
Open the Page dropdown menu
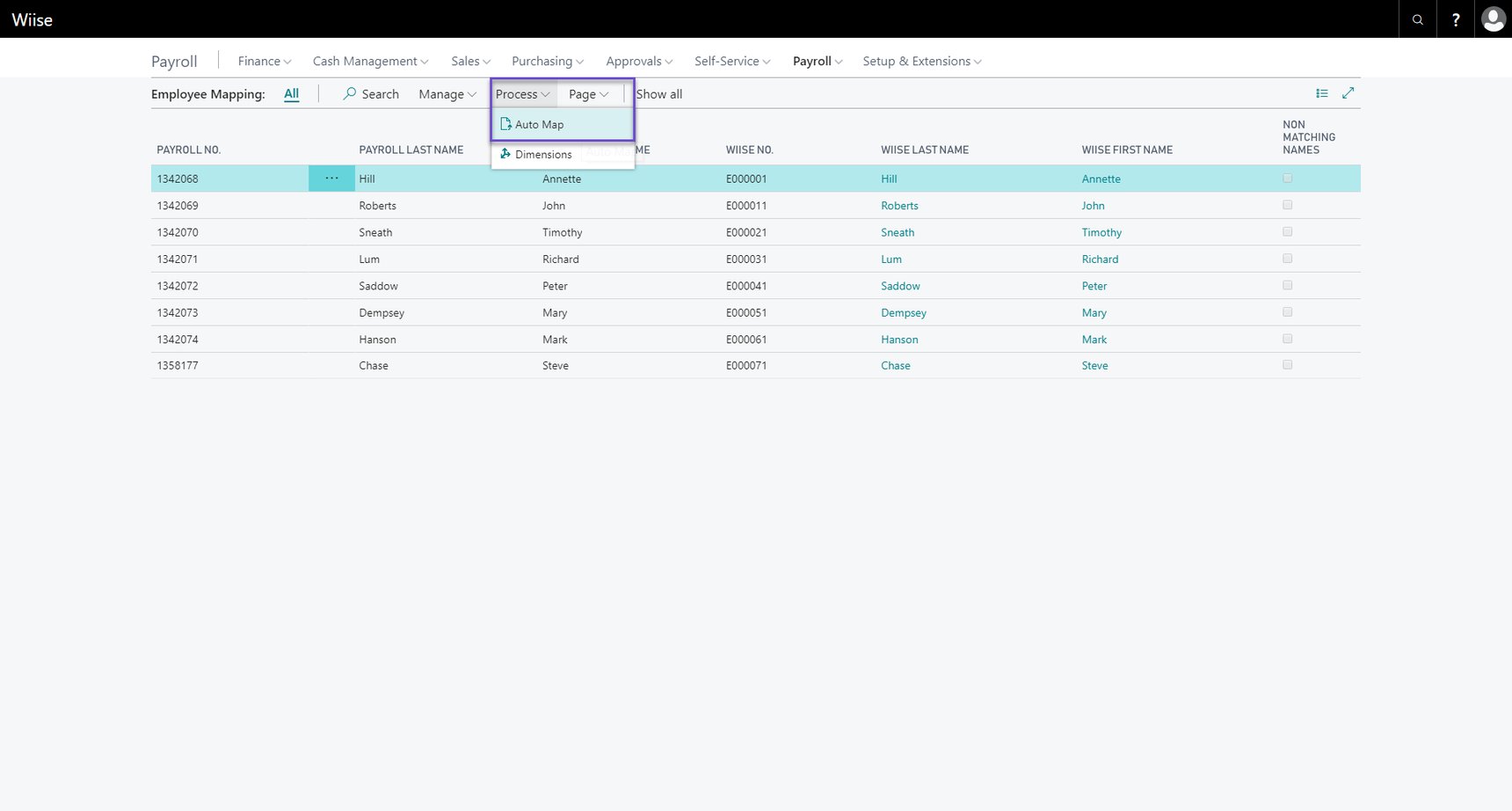point(587,93)
